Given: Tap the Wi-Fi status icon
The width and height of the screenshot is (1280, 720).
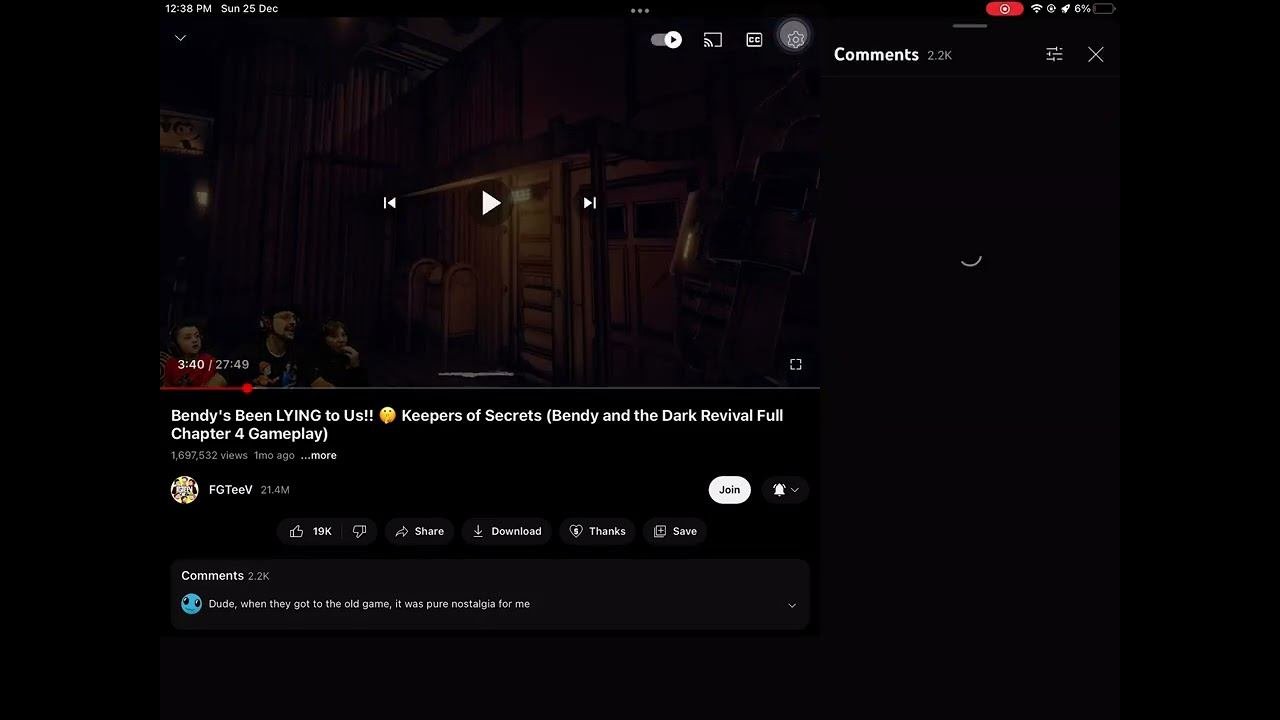Looking at the screenshot, I should click(1036, 9).
